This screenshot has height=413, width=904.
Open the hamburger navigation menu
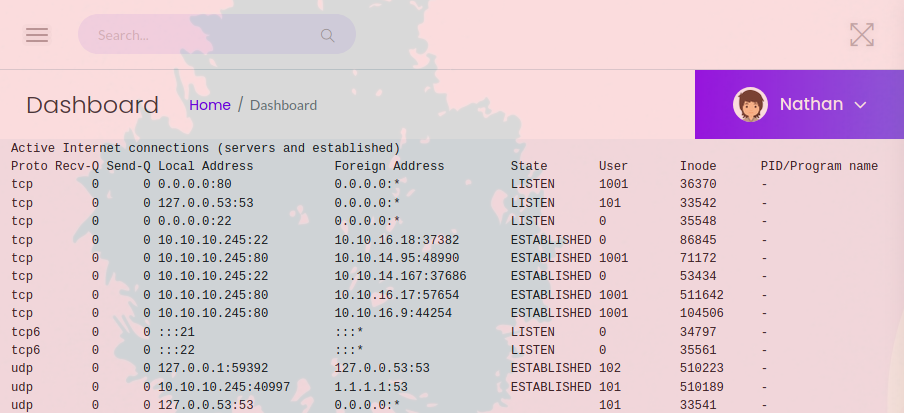click(37, 35)
